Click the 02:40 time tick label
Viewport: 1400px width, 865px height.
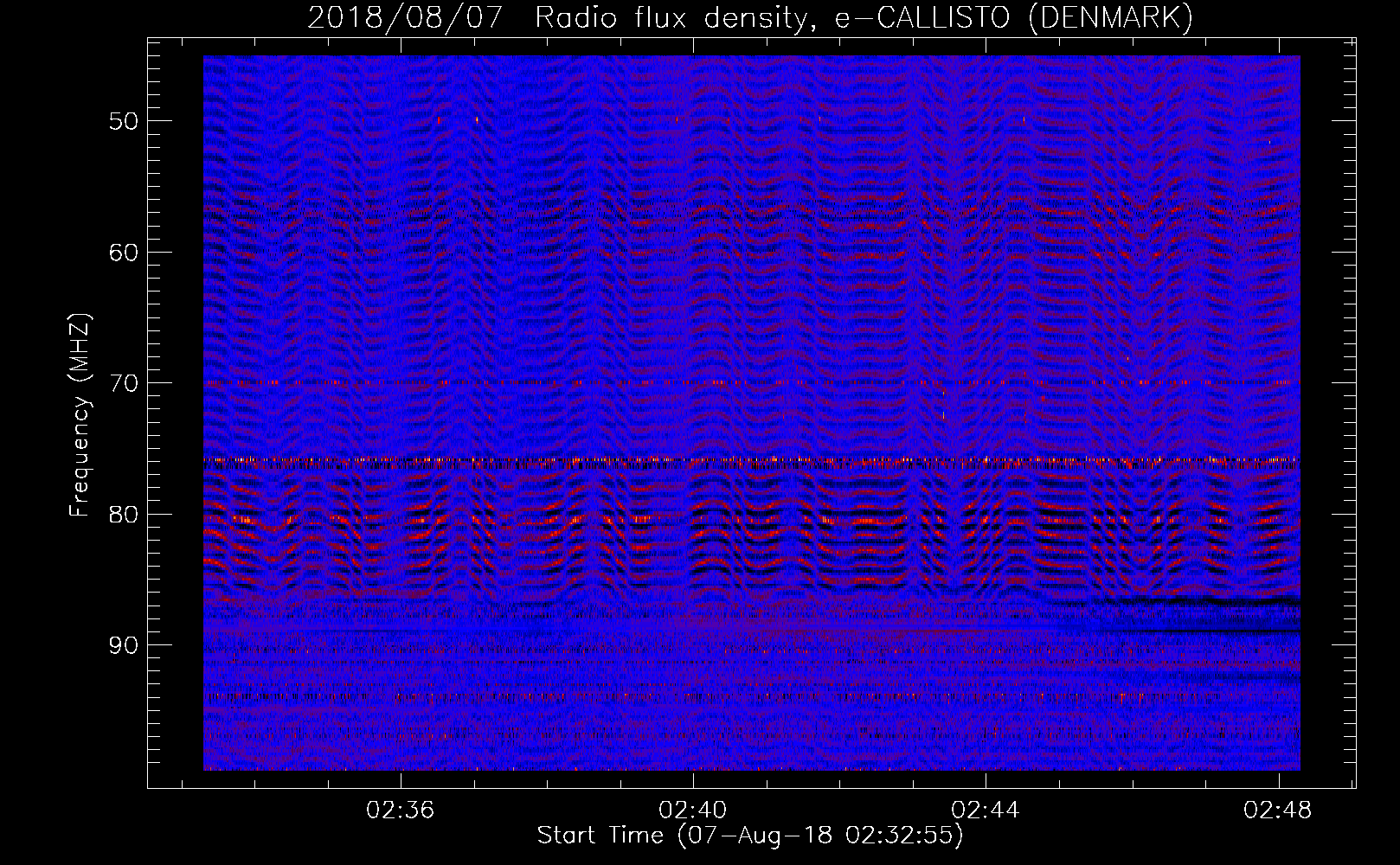[693, 811]
